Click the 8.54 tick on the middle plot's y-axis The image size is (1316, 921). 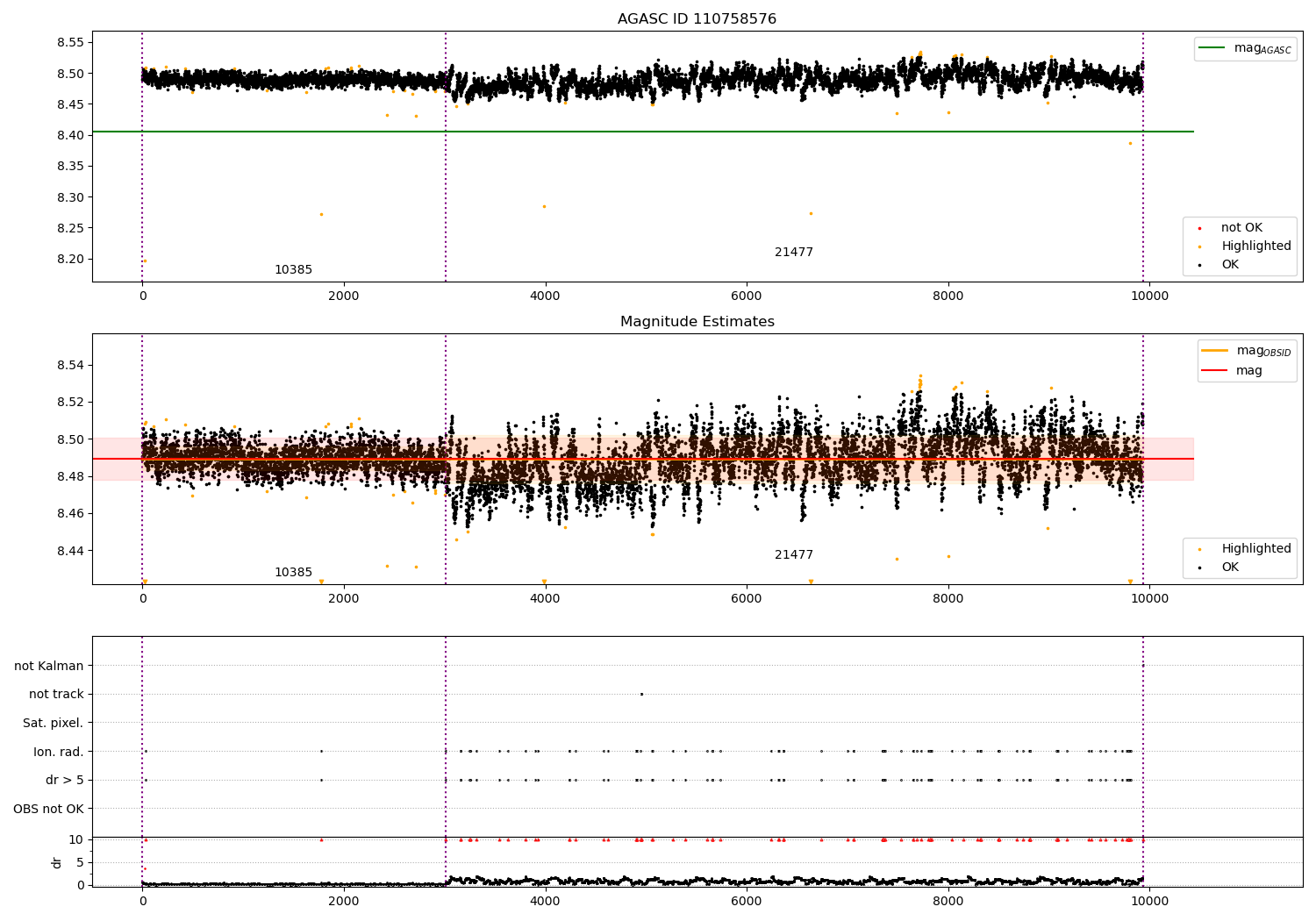point(68,366)
